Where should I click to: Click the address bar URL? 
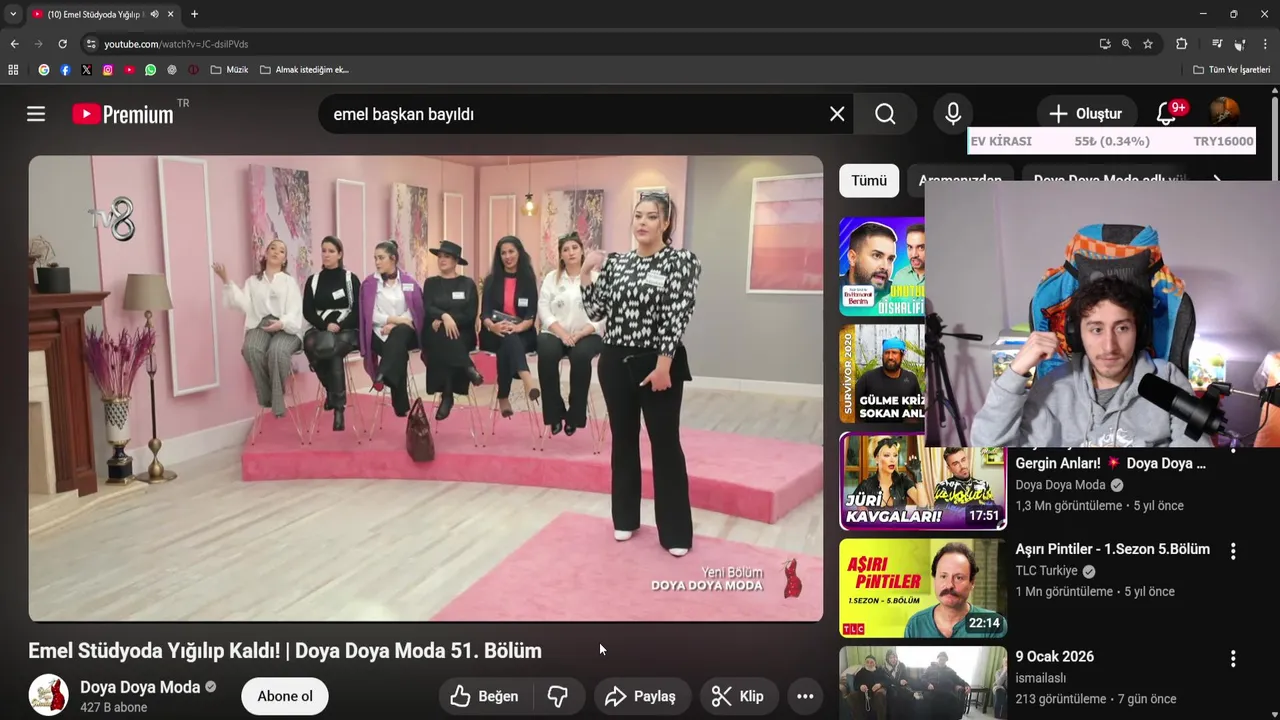(x=176, y=44)
